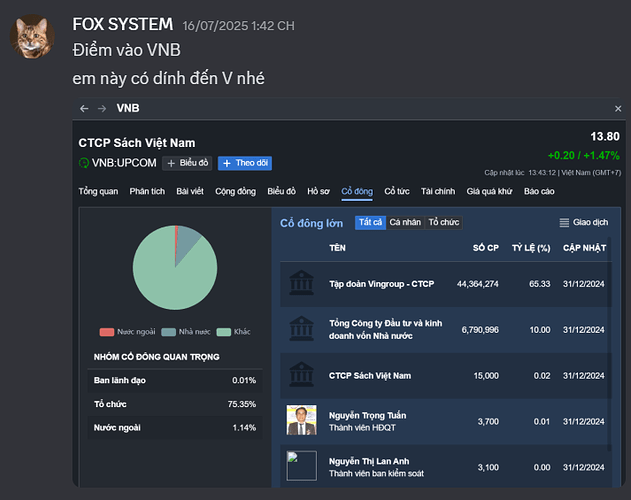Image resolution: width=631 pixels, height=500 pixels.
Task: Click the Khác green legend swatch
Action: (x=223, y=332)
